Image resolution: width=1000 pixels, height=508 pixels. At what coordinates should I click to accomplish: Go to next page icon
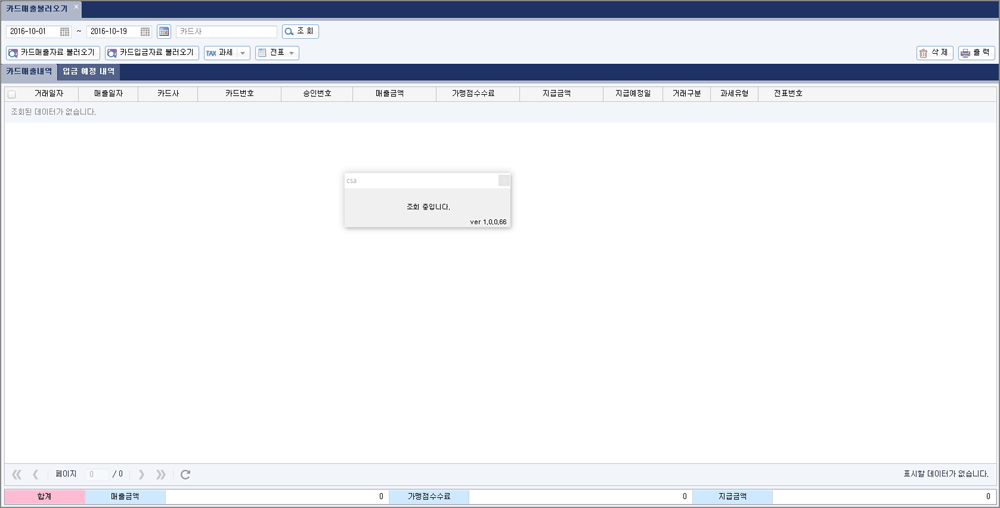(142, 474)
